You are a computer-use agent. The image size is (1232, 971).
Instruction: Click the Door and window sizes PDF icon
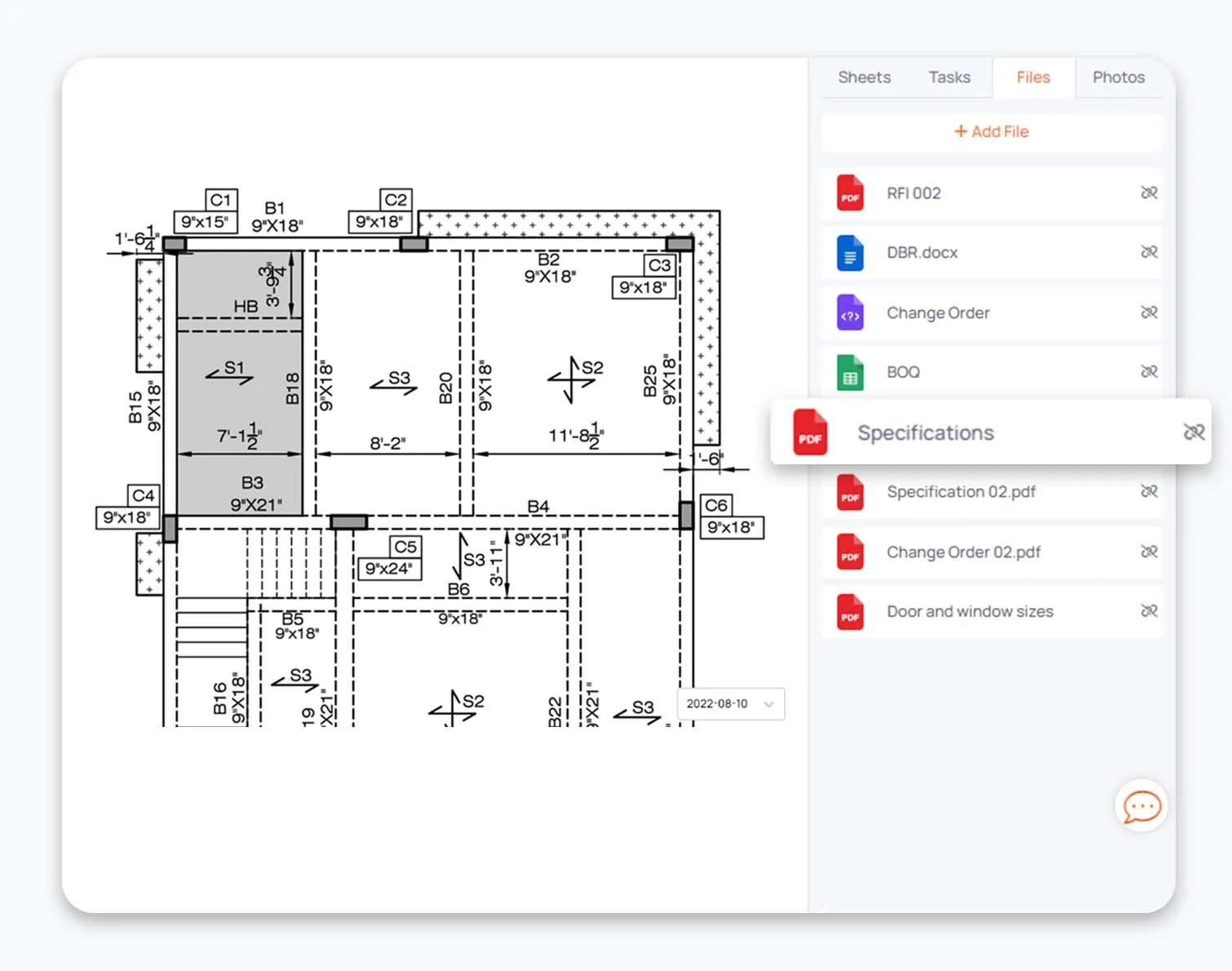[850, 612]
